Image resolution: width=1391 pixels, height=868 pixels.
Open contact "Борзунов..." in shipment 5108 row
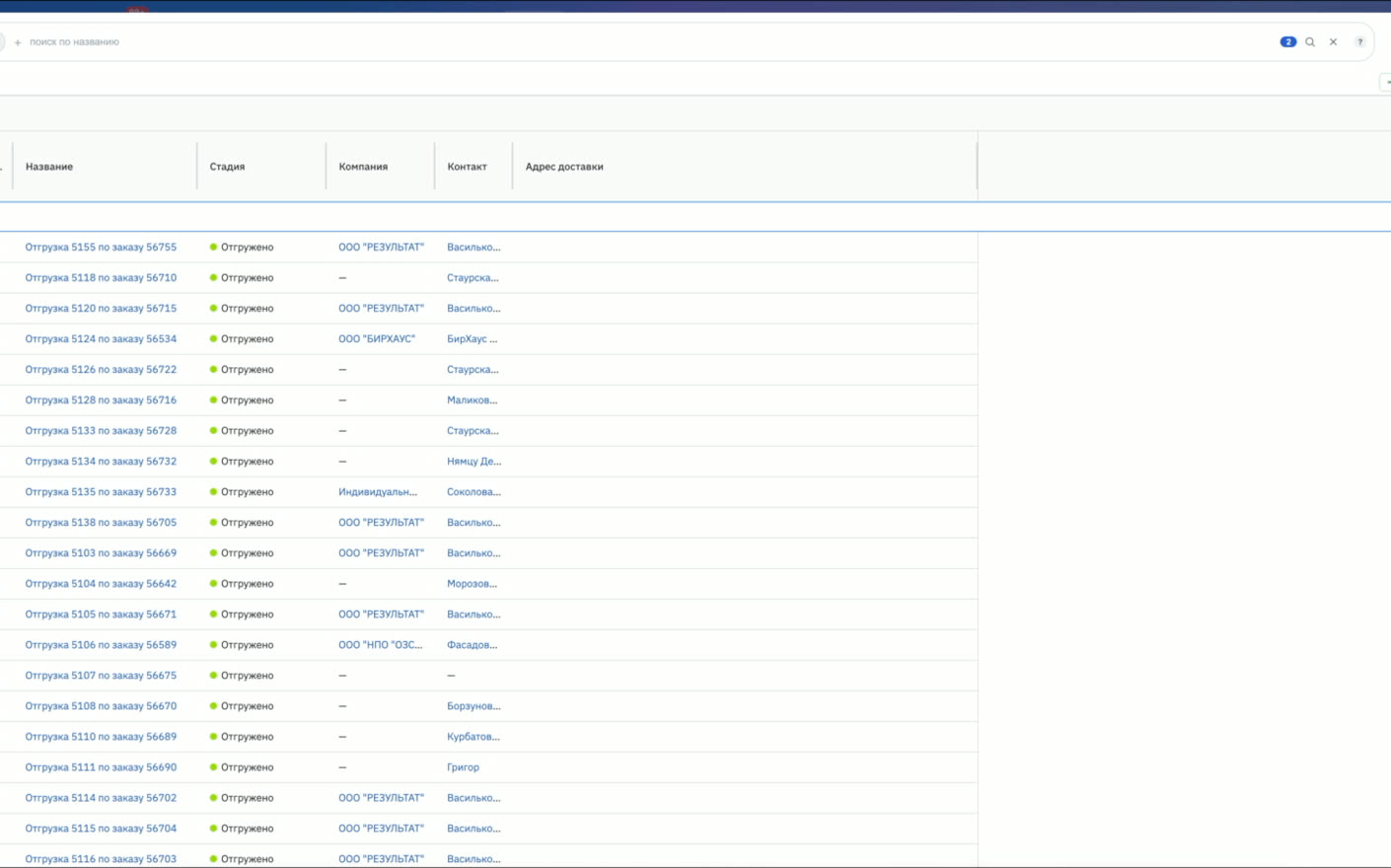474,706
